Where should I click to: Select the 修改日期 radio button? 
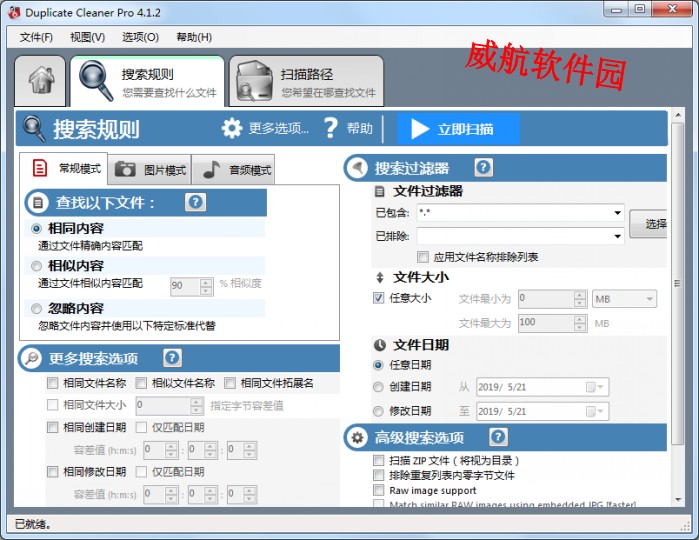click(x=378, y=411)
